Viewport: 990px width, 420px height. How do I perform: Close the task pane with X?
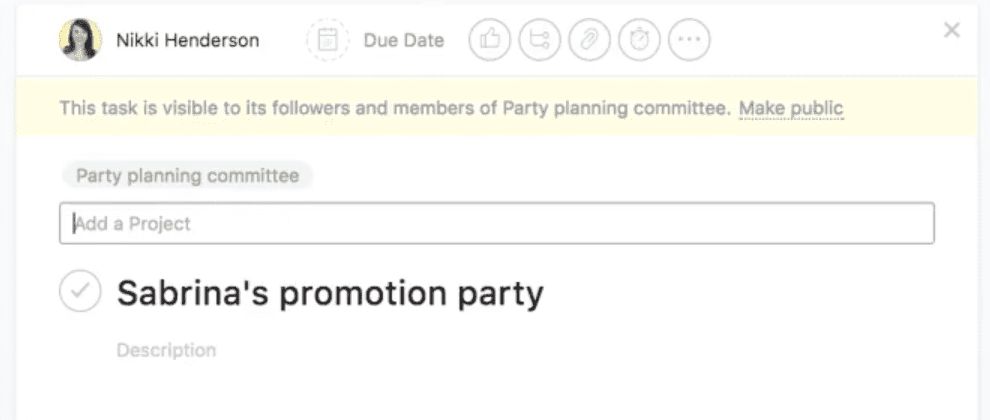click(951, 30)
